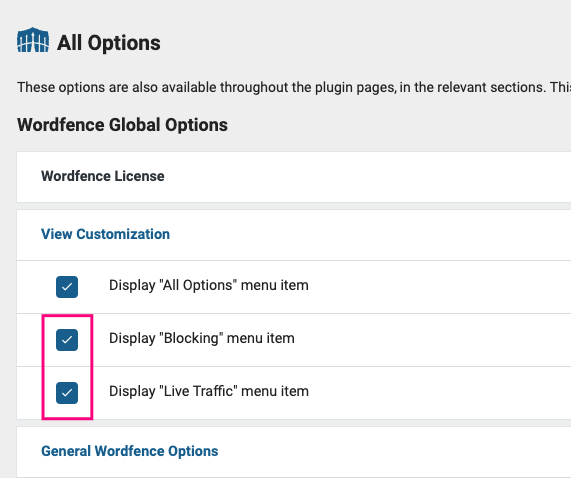Click the Wordfence logo icon

point(33,40)
